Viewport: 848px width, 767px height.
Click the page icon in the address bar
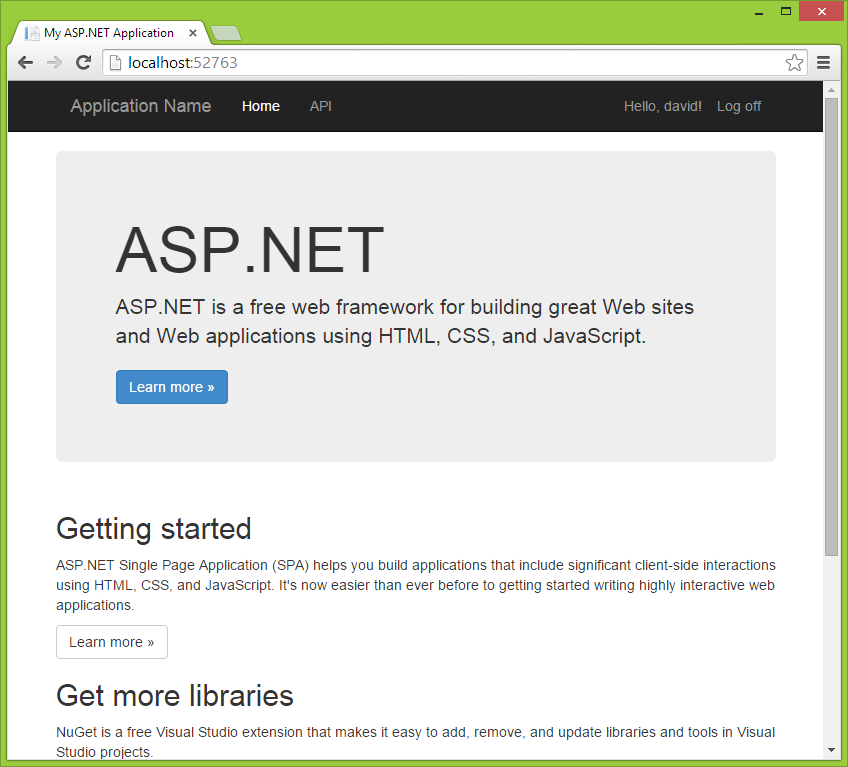pos(113,62)
